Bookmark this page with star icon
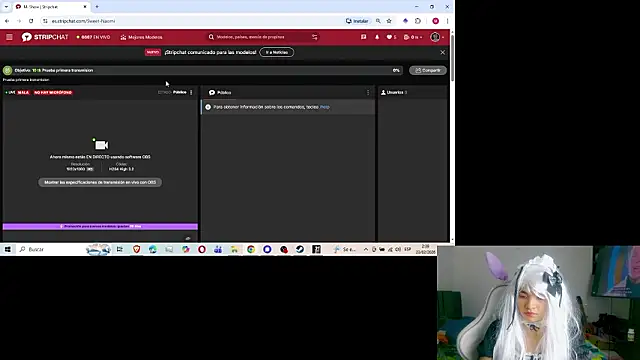 (x=389, y=21)
